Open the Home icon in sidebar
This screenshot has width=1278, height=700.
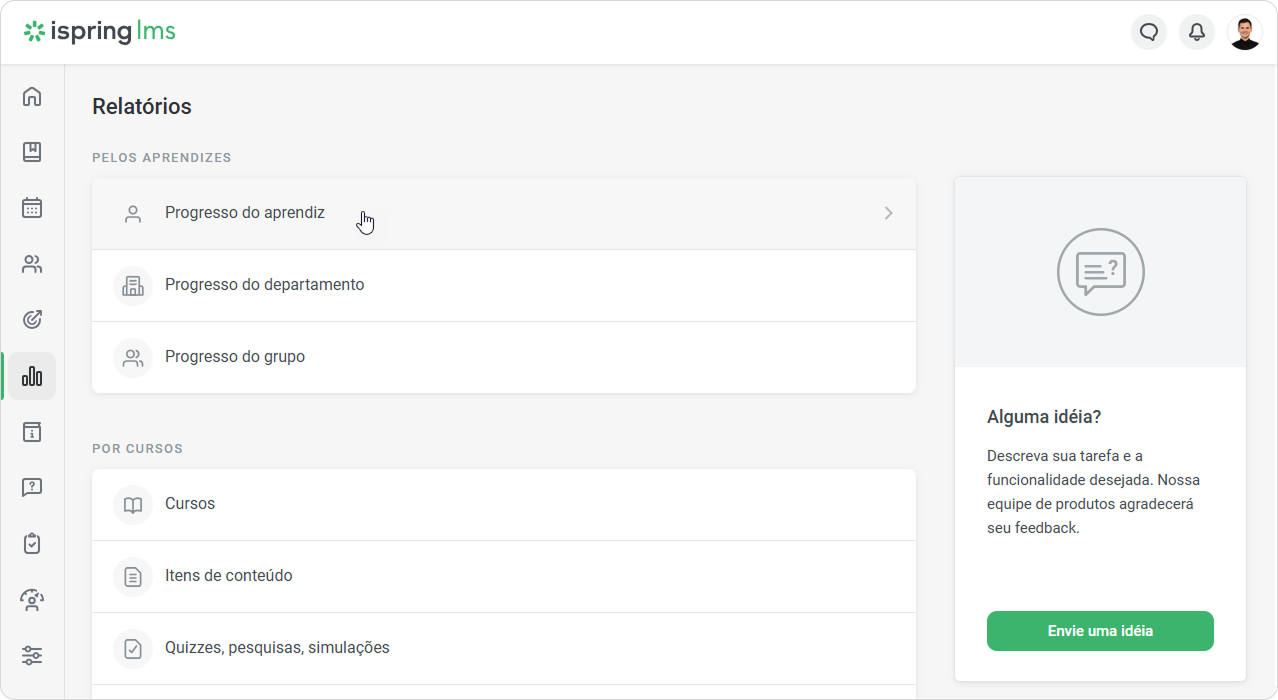tap(32, 96)
